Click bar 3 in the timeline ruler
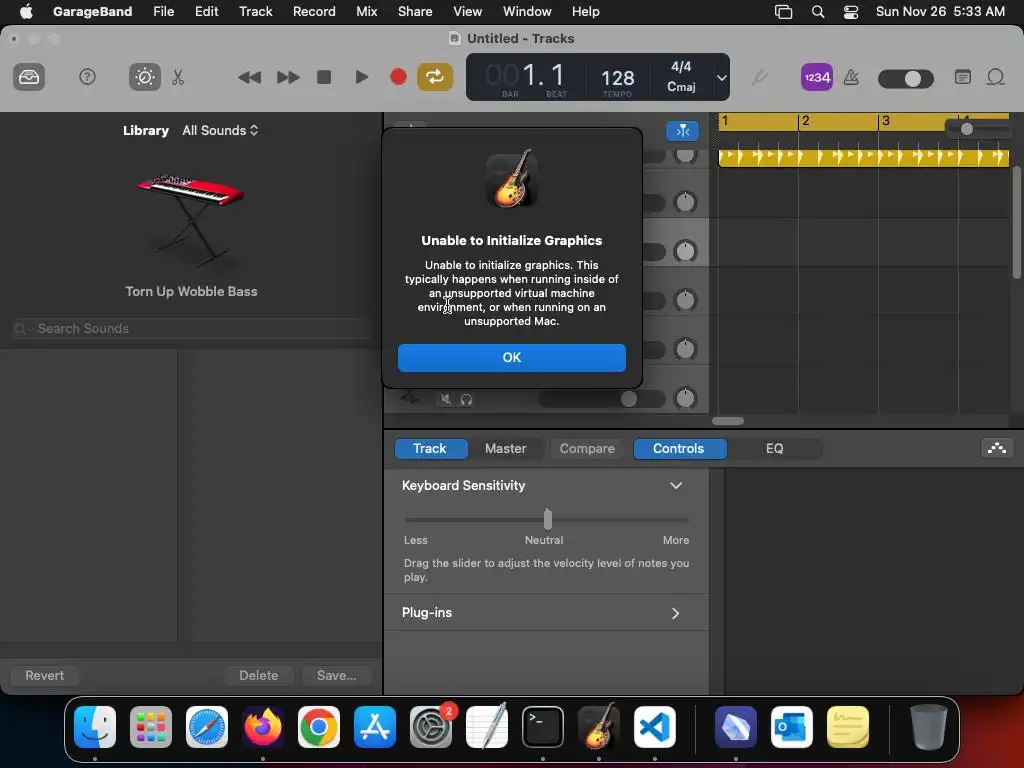1024x768 pixels. [886, 121]
